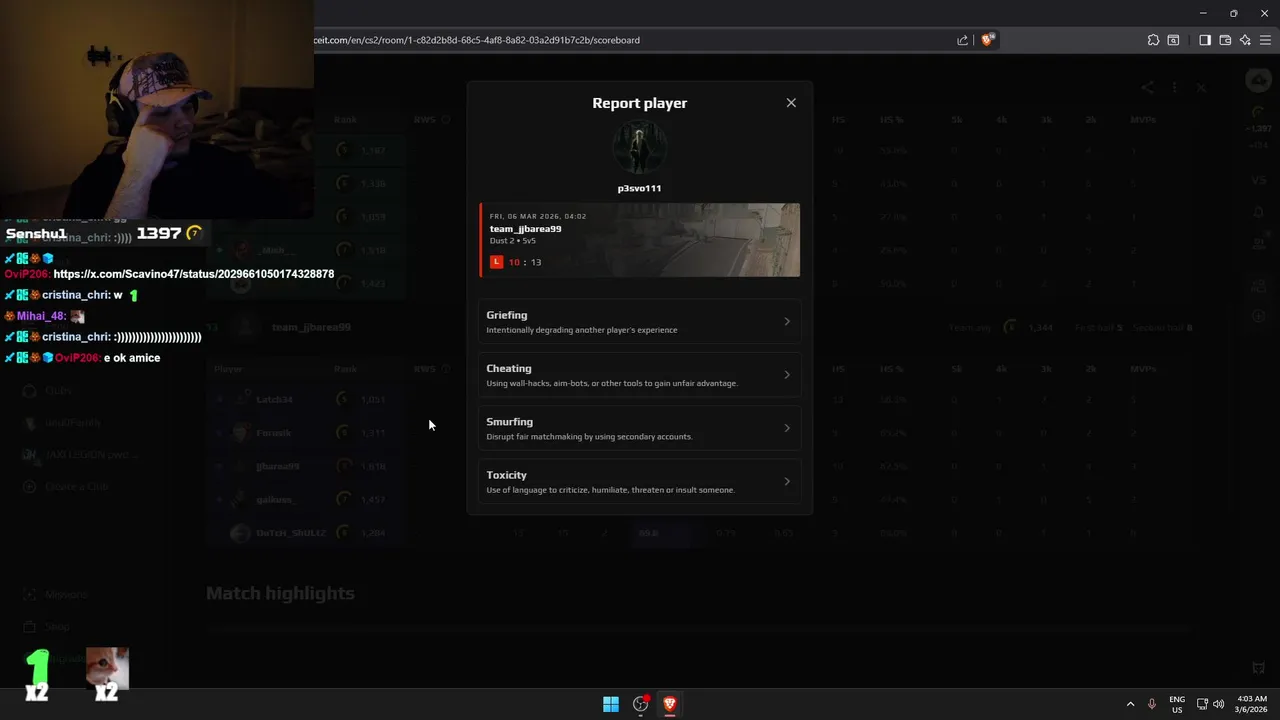The height and width of the screenshot is (720, 1280).
Task: Click the browser address bar URL
Action: 476,40
